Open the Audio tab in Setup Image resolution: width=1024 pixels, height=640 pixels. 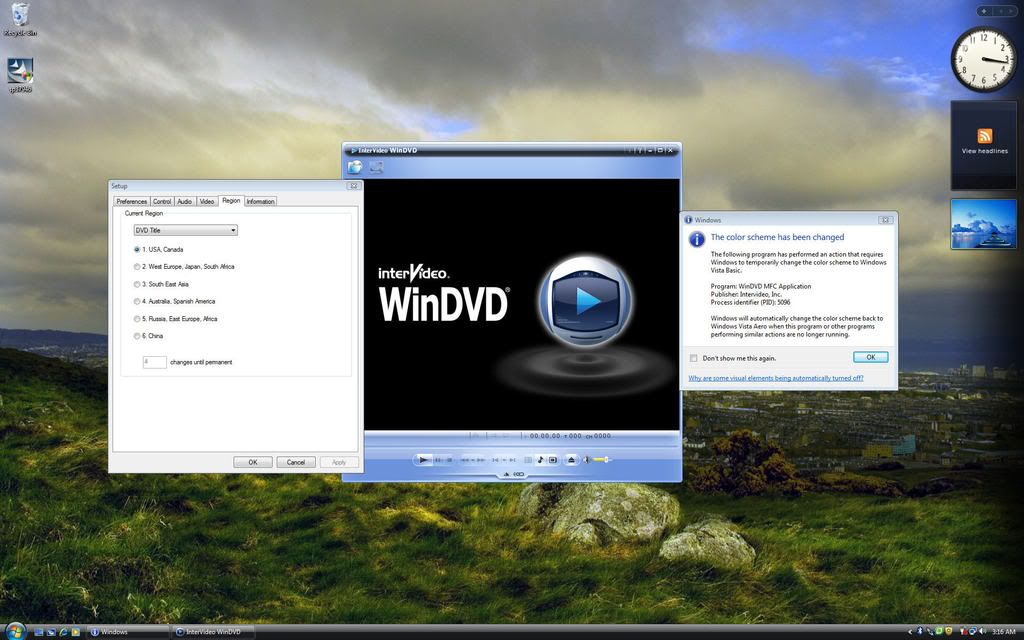185,201
